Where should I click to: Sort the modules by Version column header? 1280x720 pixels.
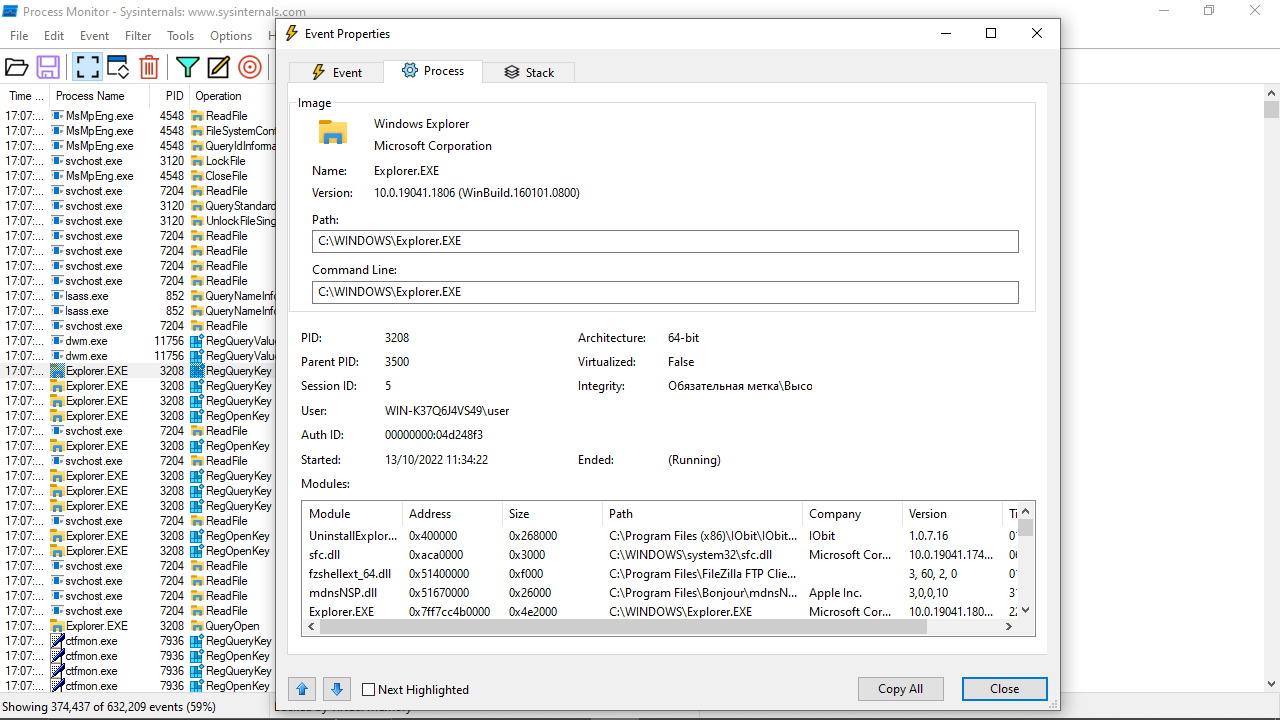(x=952, y=514)
